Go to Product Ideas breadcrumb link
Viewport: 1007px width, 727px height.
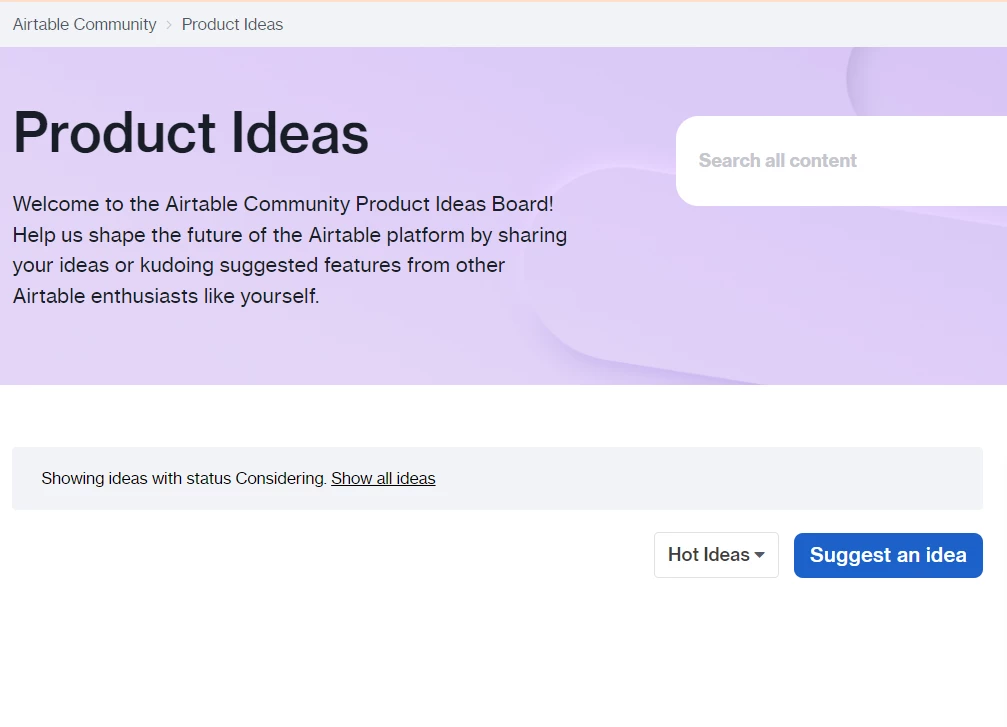(232, 24)
